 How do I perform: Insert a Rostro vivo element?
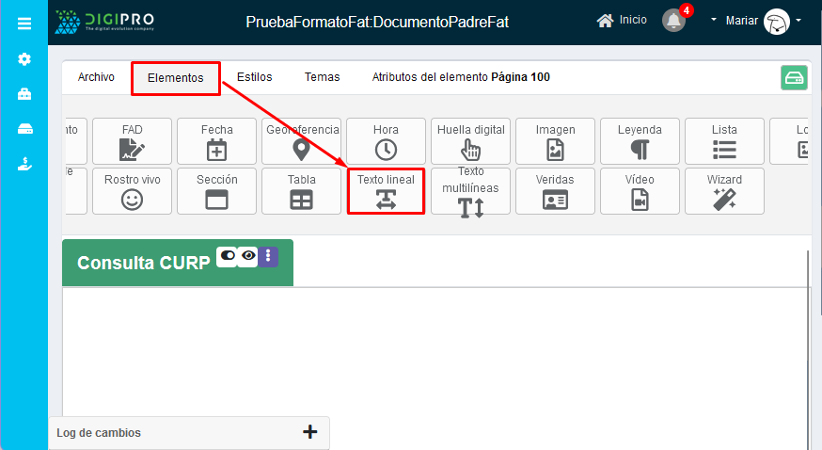click(x=132, y=191)
